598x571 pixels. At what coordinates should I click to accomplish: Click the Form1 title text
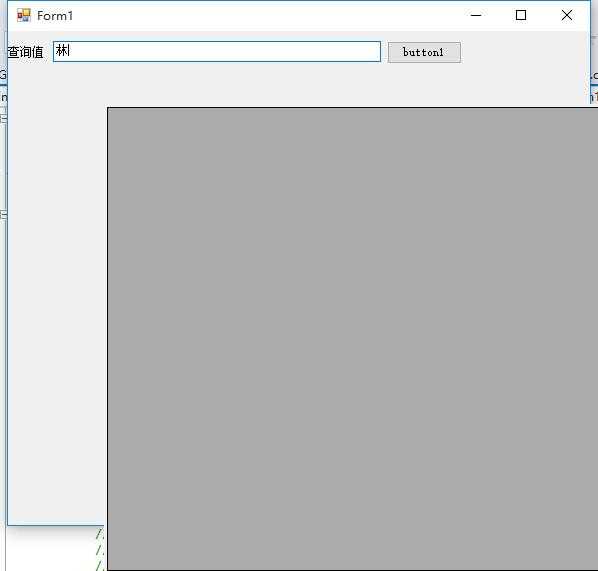pyautogui.click(x=55, y=16)
